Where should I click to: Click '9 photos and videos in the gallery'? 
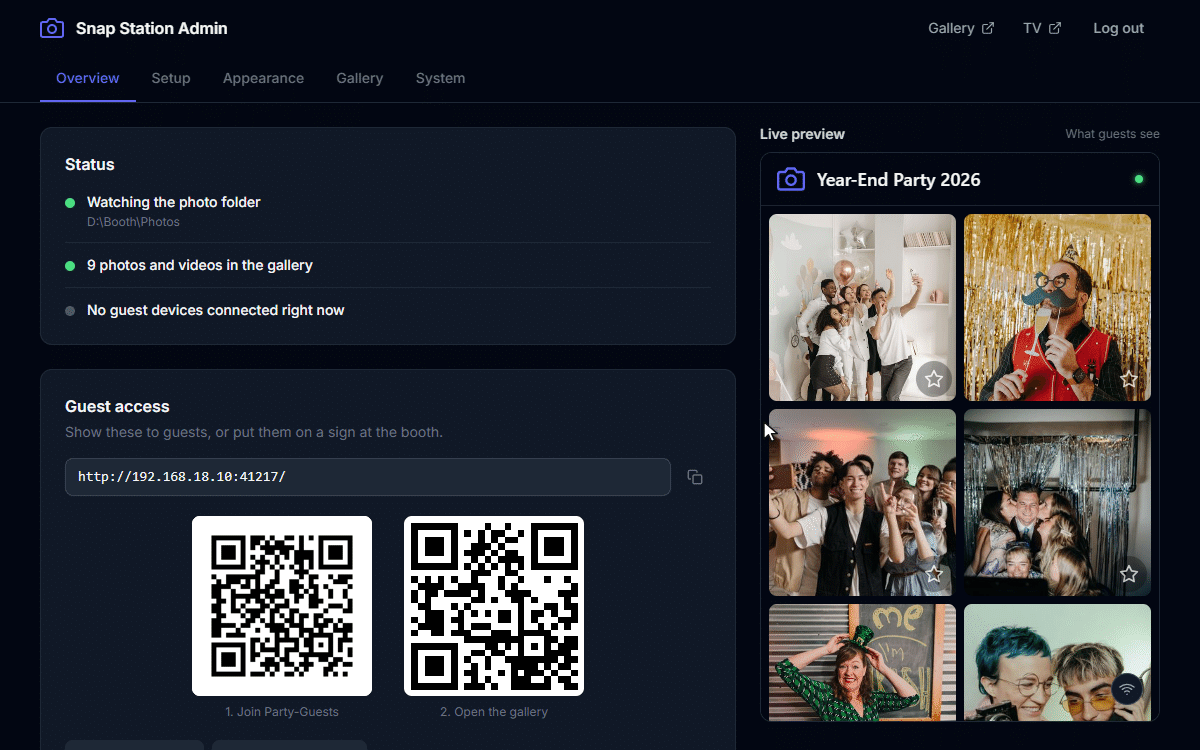click(x=200, y=265)
